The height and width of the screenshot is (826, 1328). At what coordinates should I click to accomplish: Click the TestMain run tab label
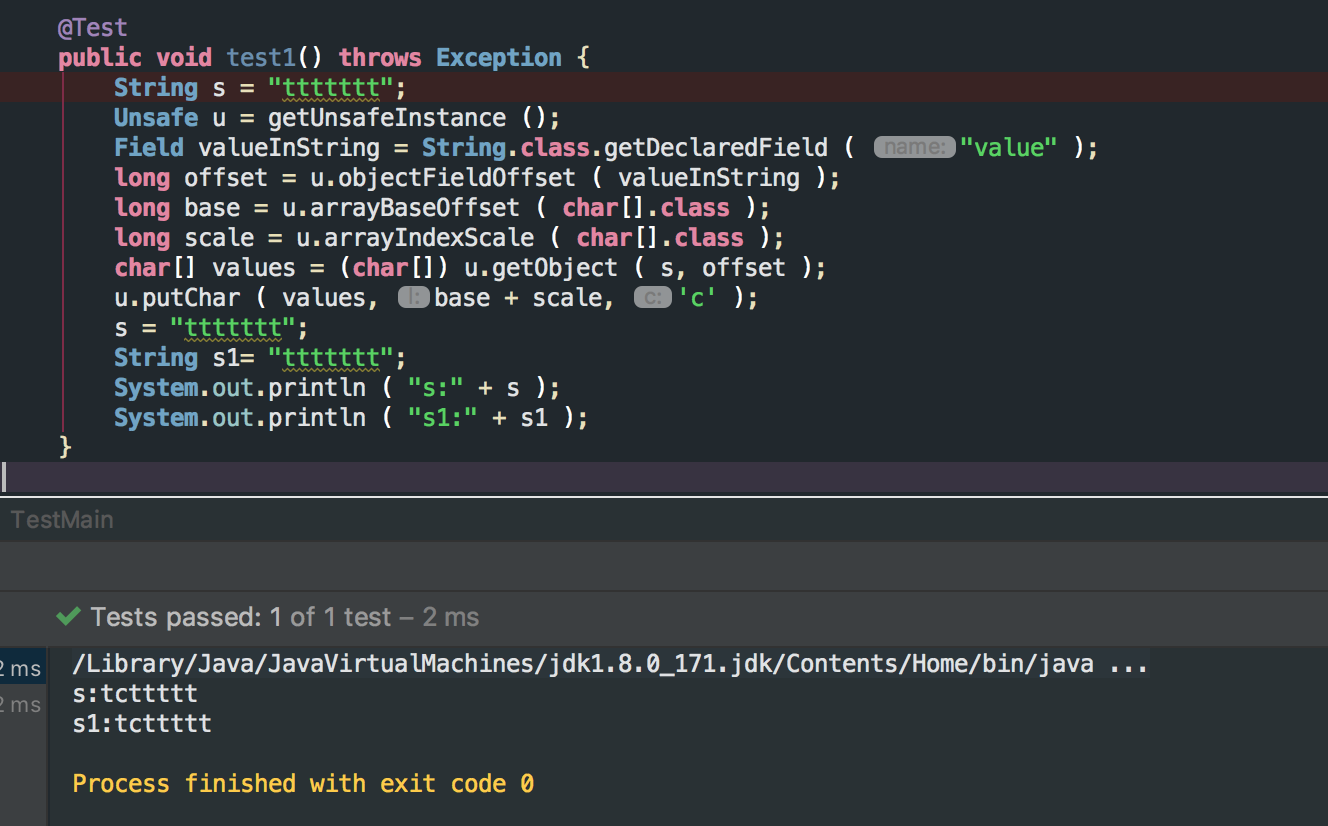coord(62,520)
